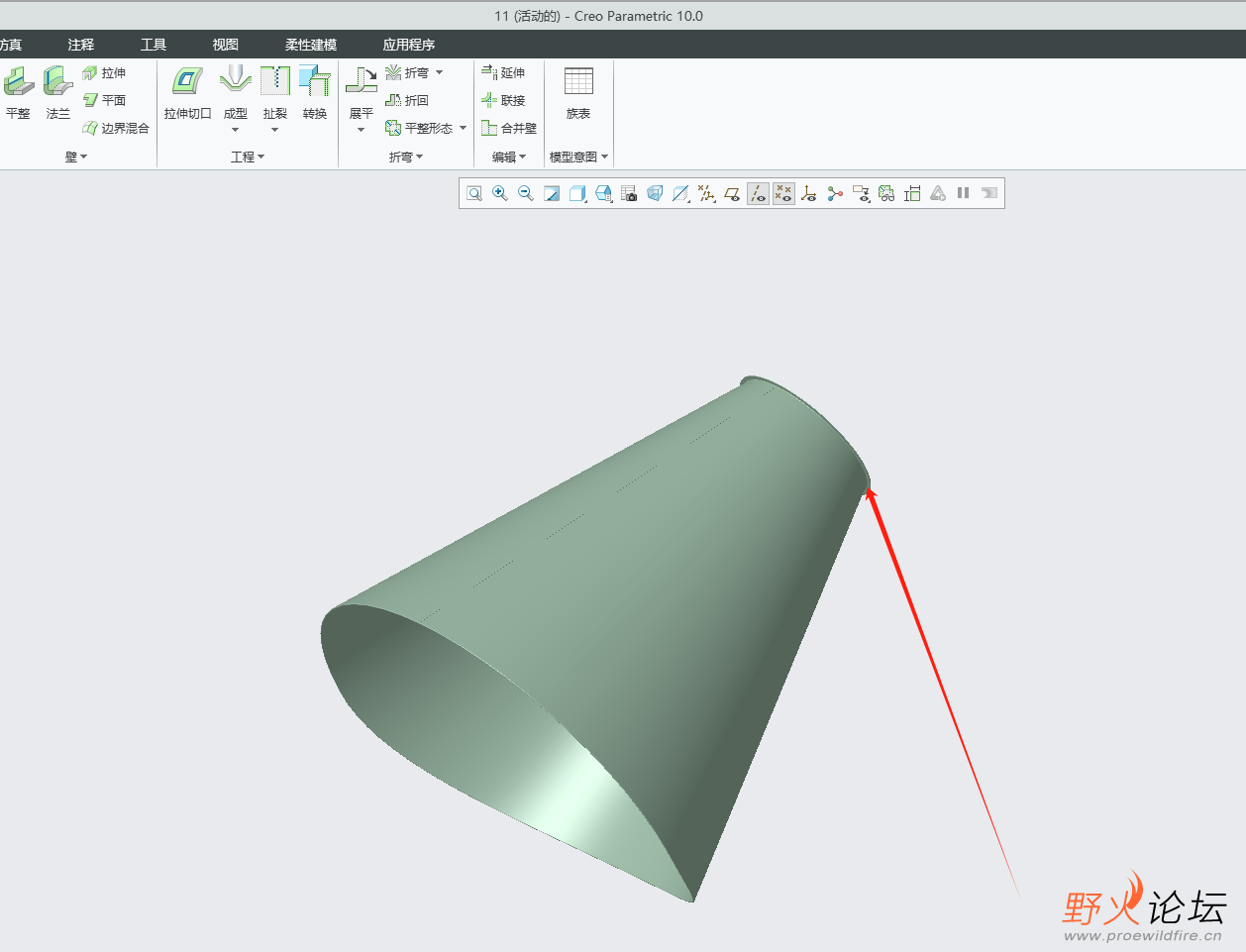Toggle the perspective view icon

(x=655, y=193)
